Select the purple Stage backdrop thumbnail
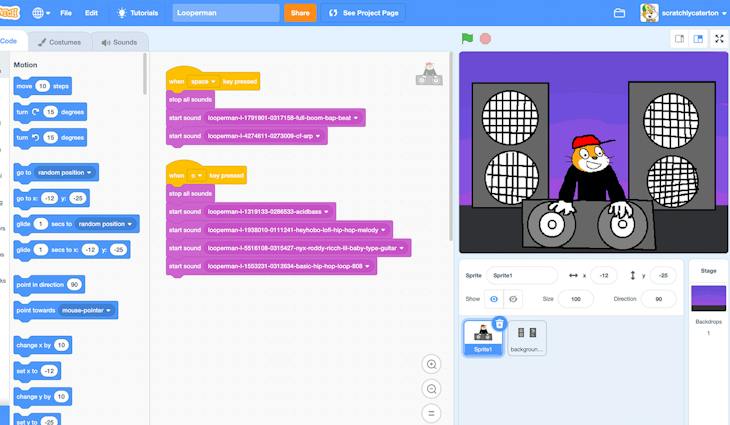Viewport: 730px width, 425px height. point(708,298)
